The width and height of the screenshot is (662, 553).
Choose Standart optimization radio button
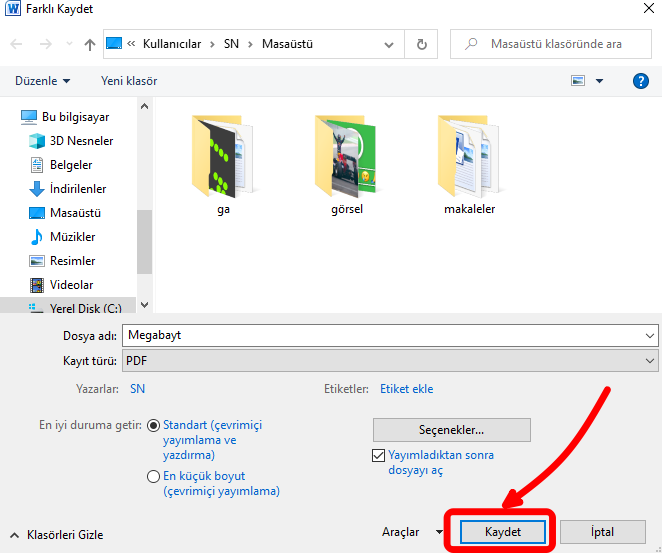[154, 425]
